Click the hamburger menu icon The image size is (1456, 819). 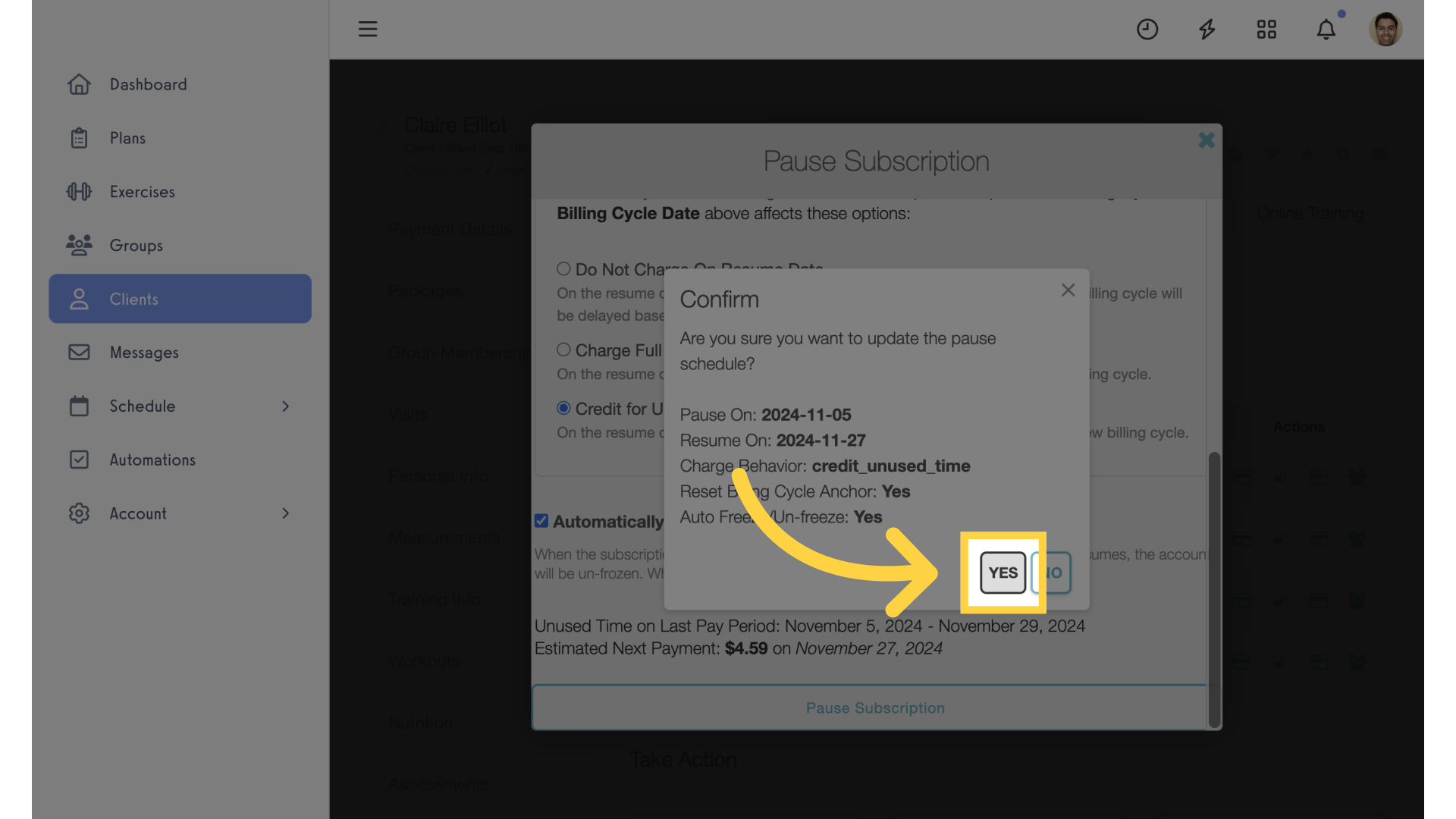click(x=368, y=27)
